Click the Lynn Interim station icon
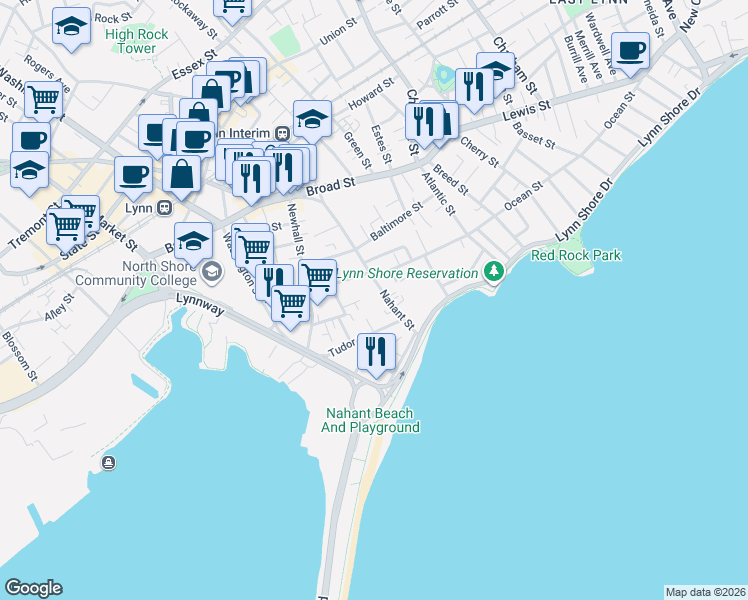The width and height of the screenshot is (748, 600). pyautogui.click(x=283, y=133)
